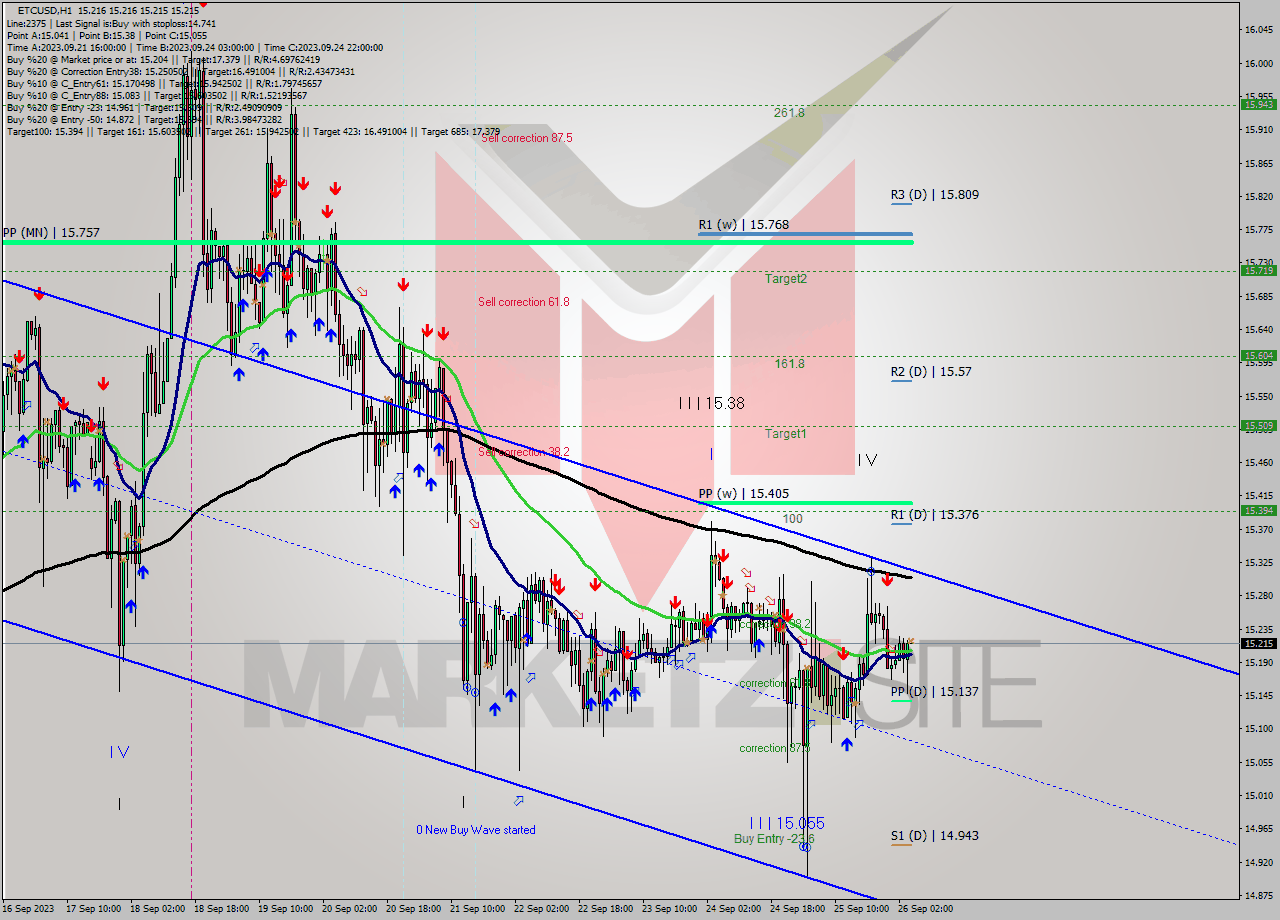Click the '| | | 15.055' wave label

(x=787, y=823)
